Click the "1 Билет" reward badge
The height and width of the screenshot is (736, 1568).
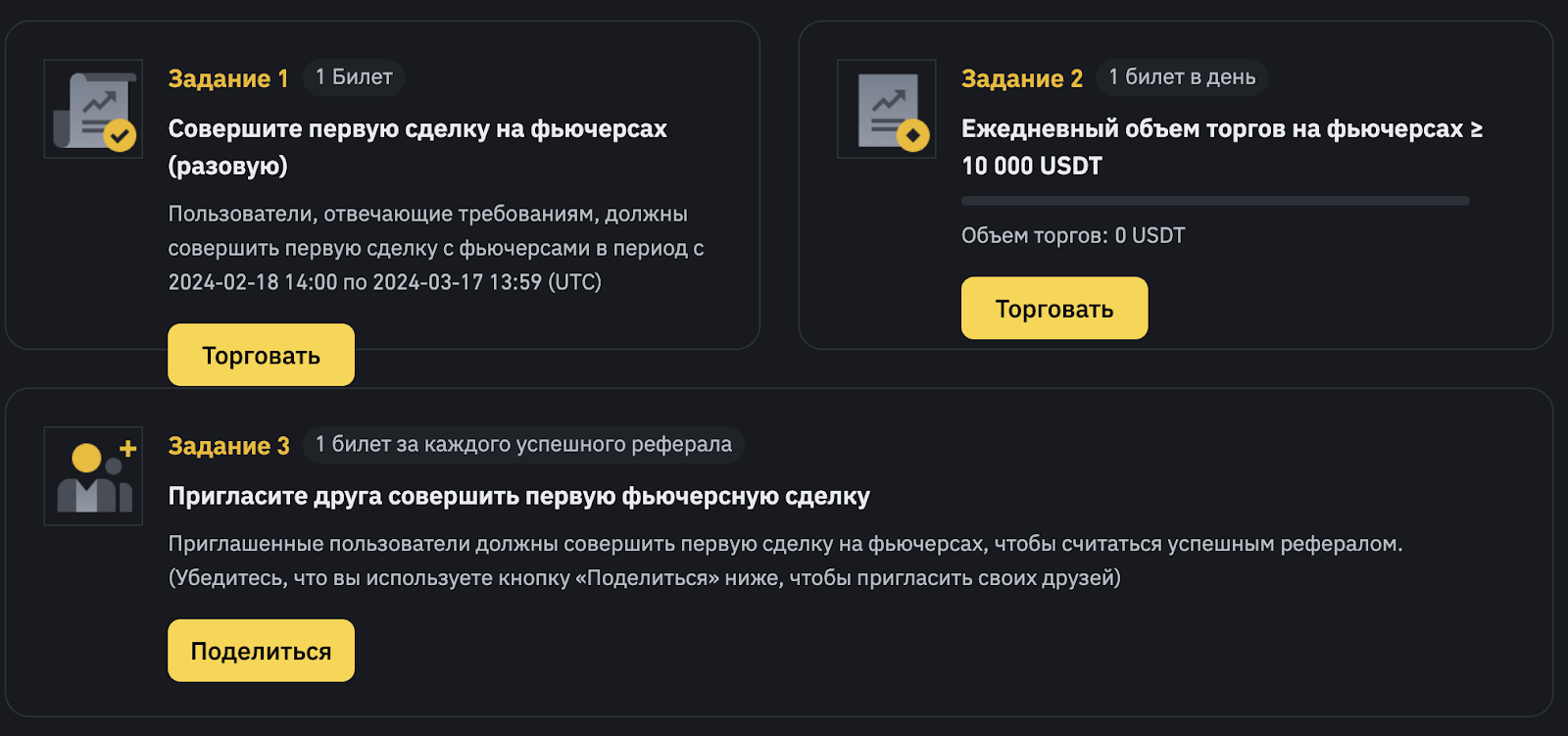click(354, 77)
